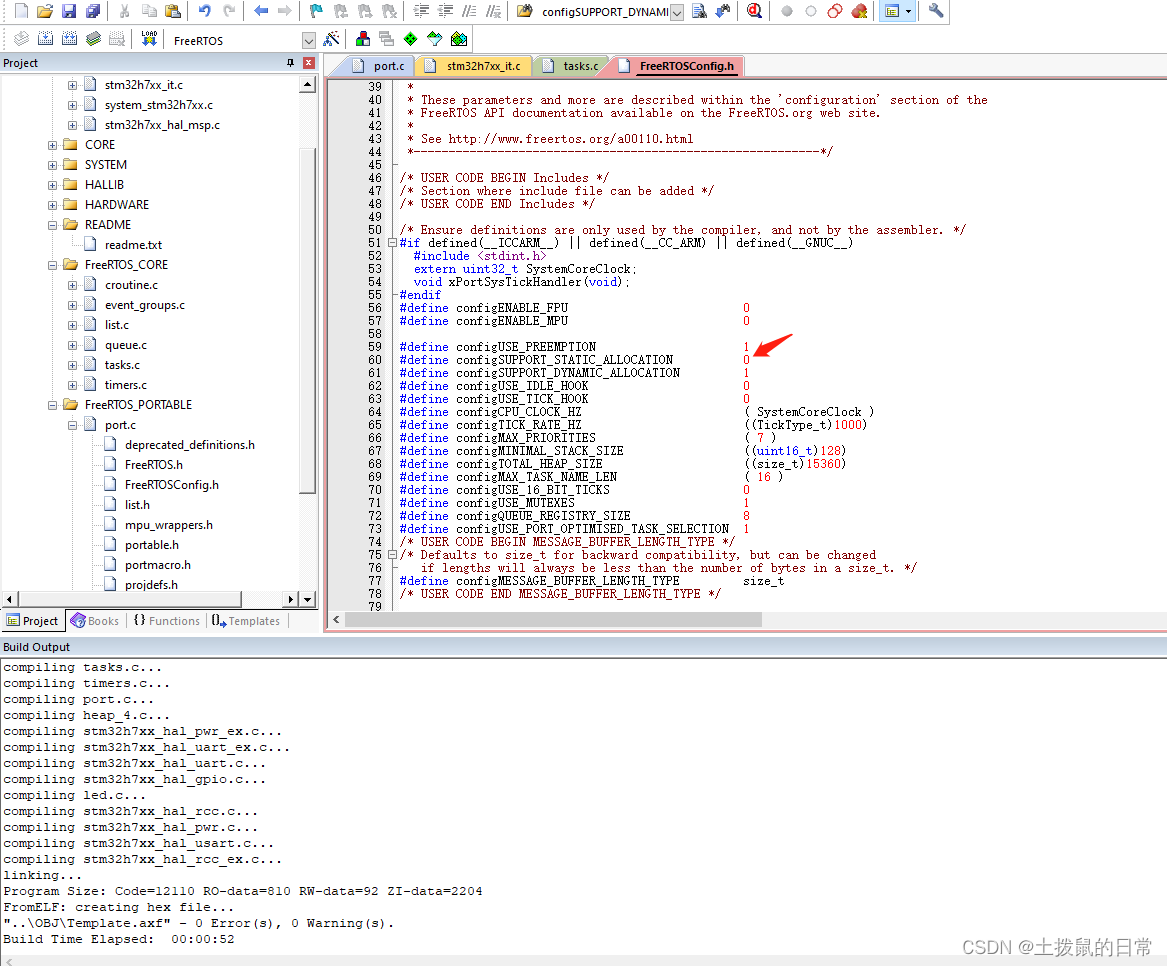The width and height of the screenshot is (1167, 966).
Task: Expand the HALLIB folder
Action: (52, 185)
